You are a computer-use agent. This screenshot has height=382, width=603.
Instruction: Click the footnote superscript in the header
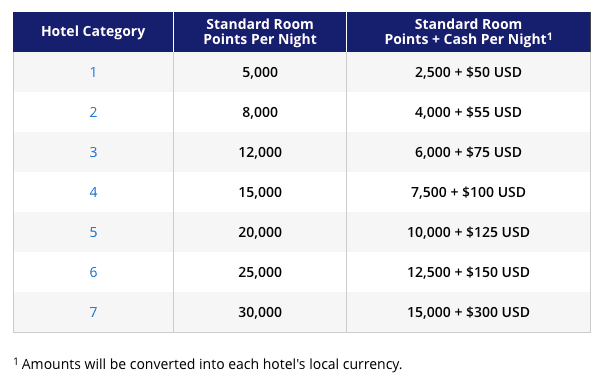point(550,36)
